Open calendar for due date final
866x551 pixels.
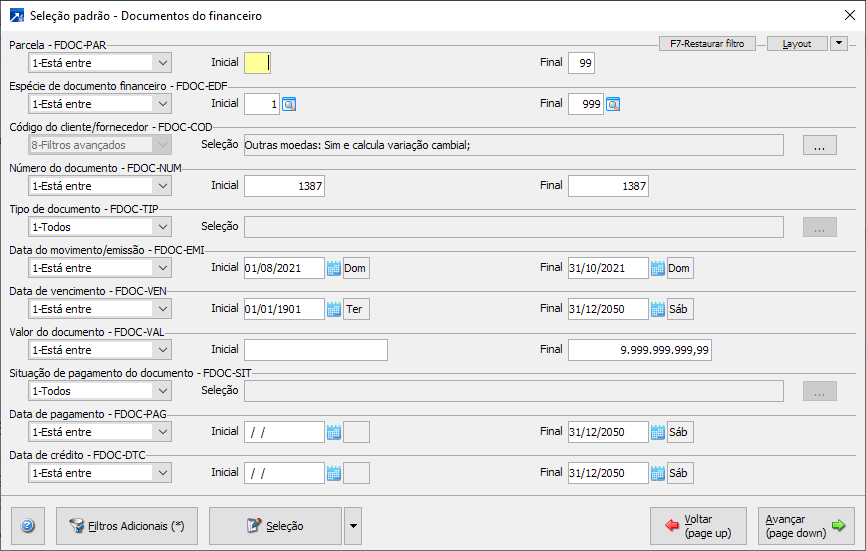coord(658,309)
